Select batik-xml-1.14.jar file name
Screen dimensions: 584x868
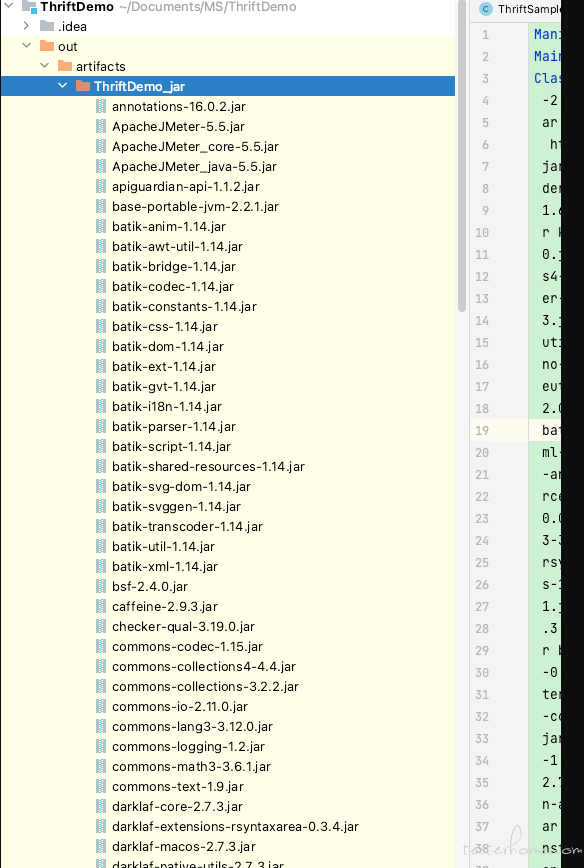(165, 566)
